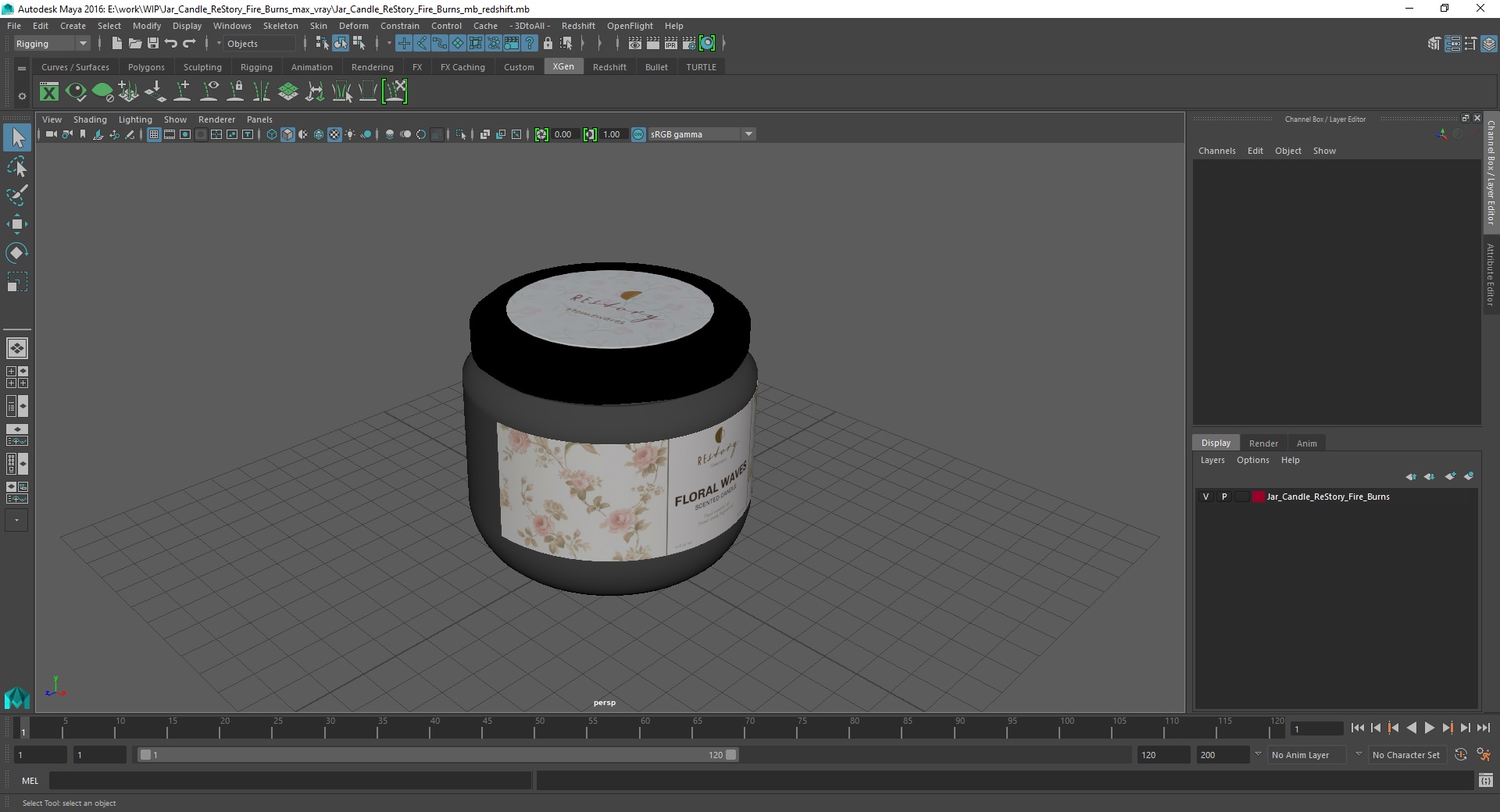Screen dimensions: 1500x812
Task: Save the scene with disk icon
Action: (152, 44)
